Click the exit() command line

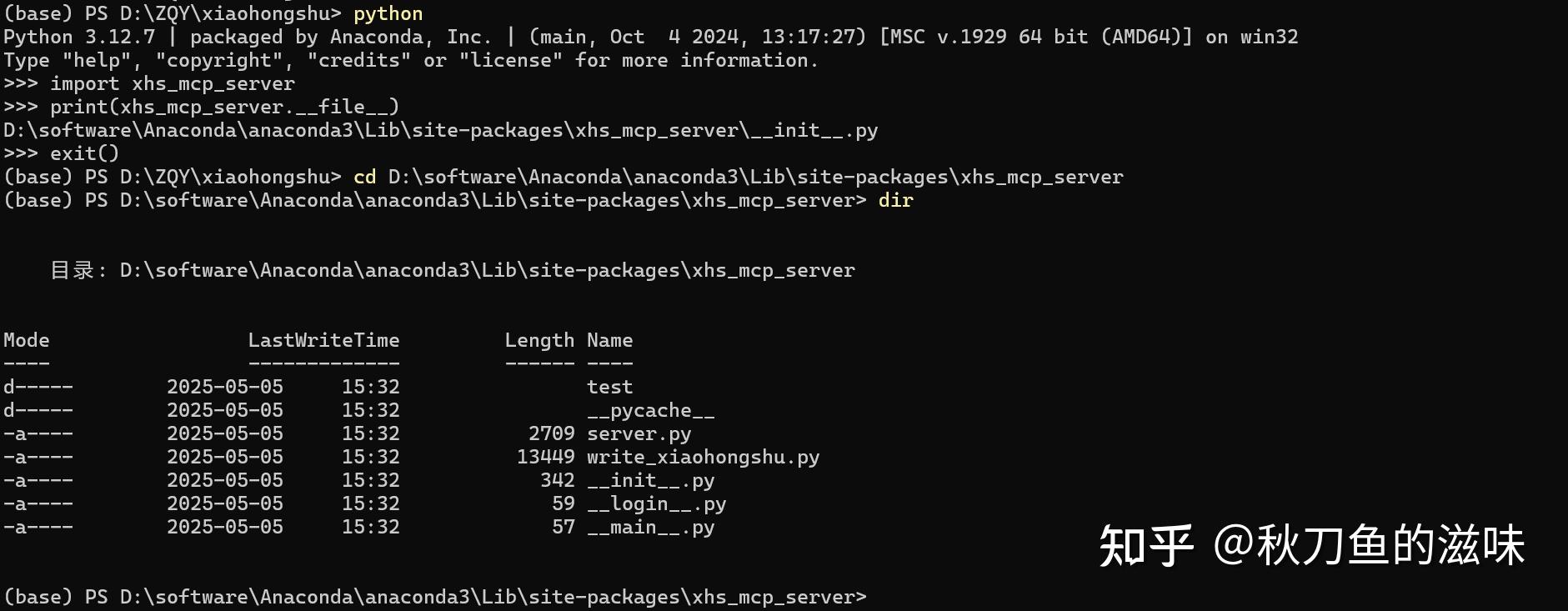(62, 154)
